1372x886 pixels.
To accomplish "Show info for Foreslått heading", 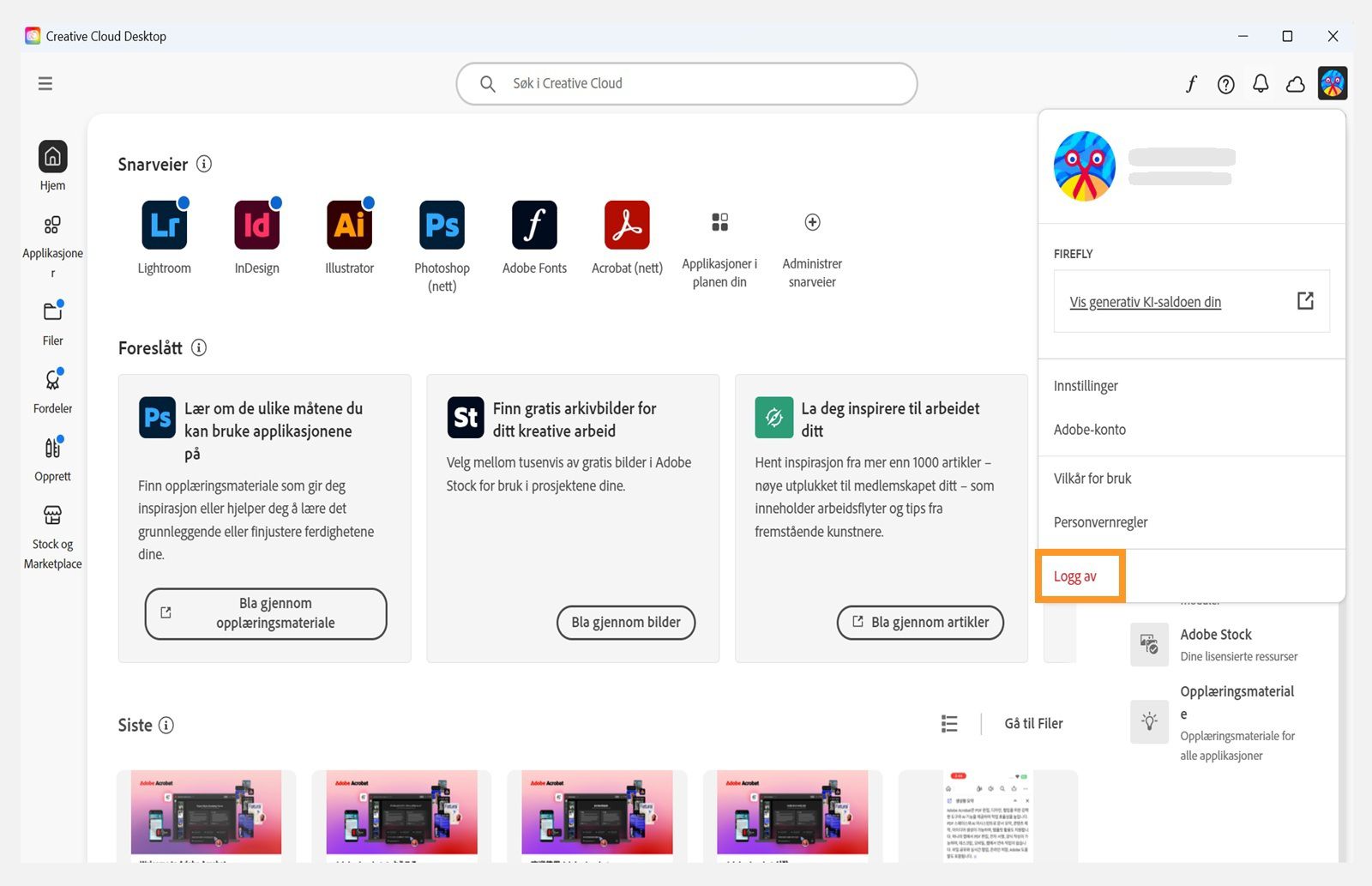I will pos(199,347).
